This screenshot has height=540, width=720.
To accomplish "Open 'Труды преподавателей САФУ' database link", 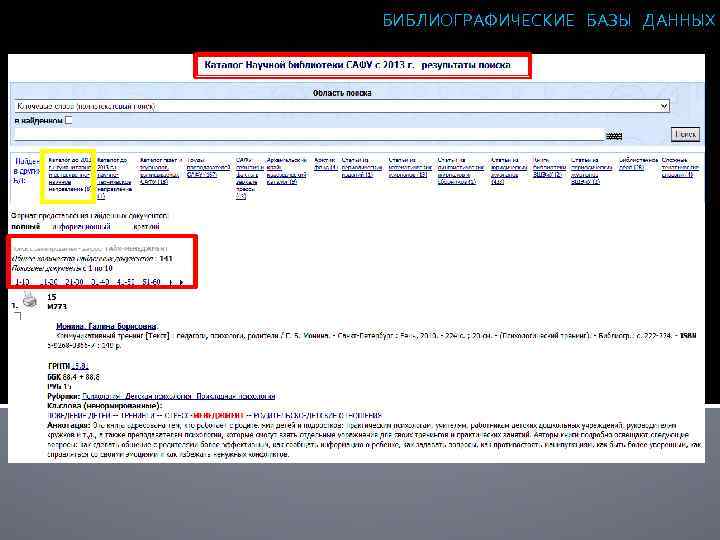I will 208,167.
